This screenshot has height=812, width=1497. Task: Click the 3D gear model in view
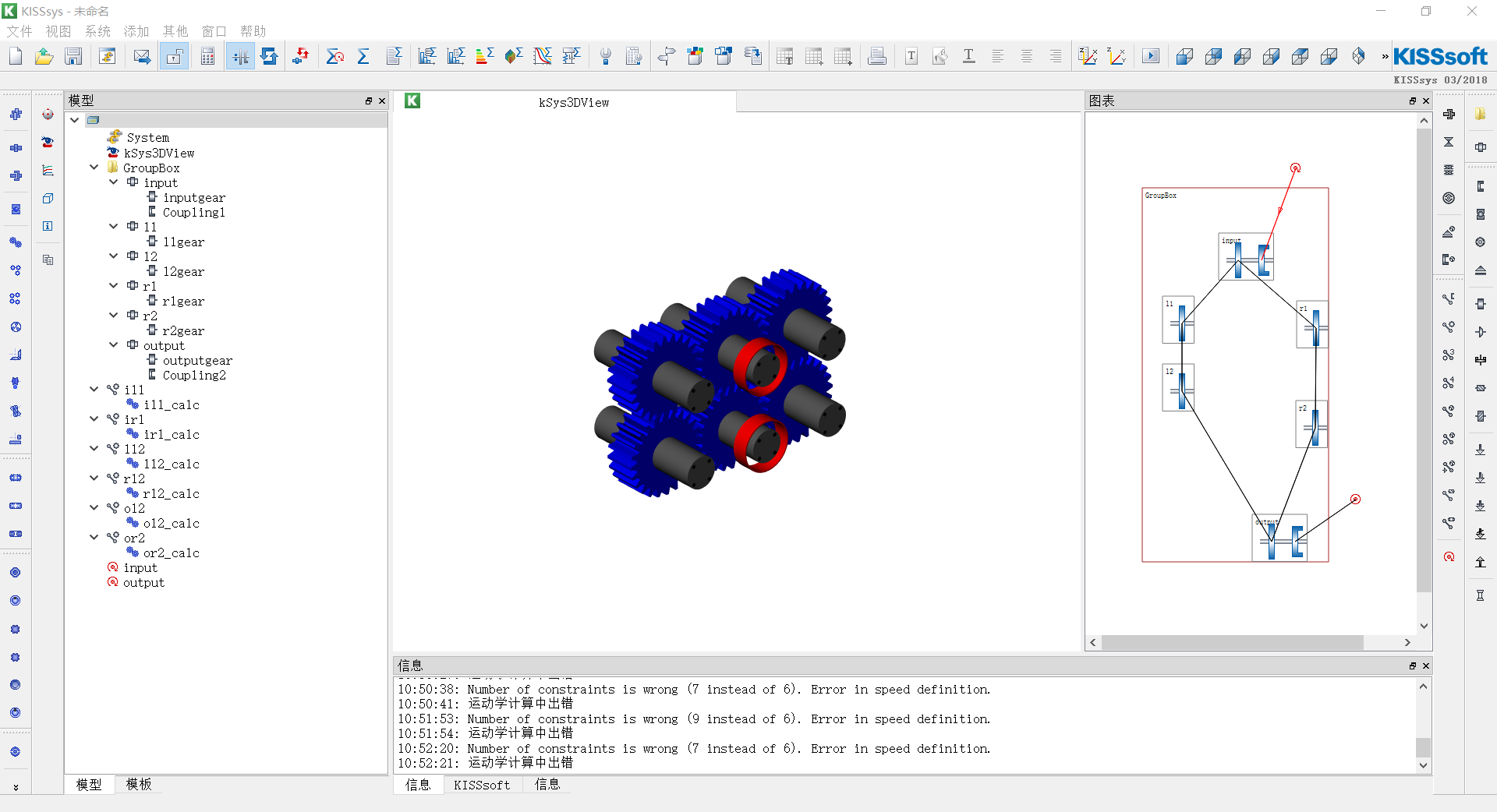720,383
